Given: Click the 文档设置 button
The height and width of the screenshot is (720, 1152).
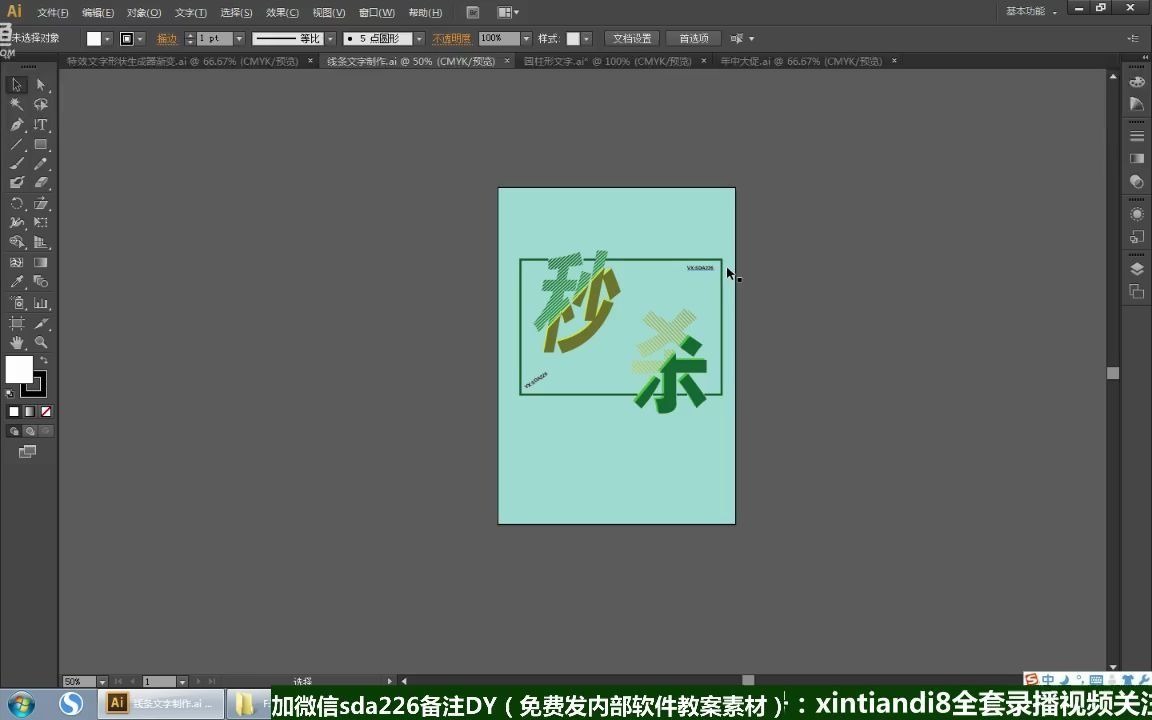Looking at the screenshot, I should 633,37.
